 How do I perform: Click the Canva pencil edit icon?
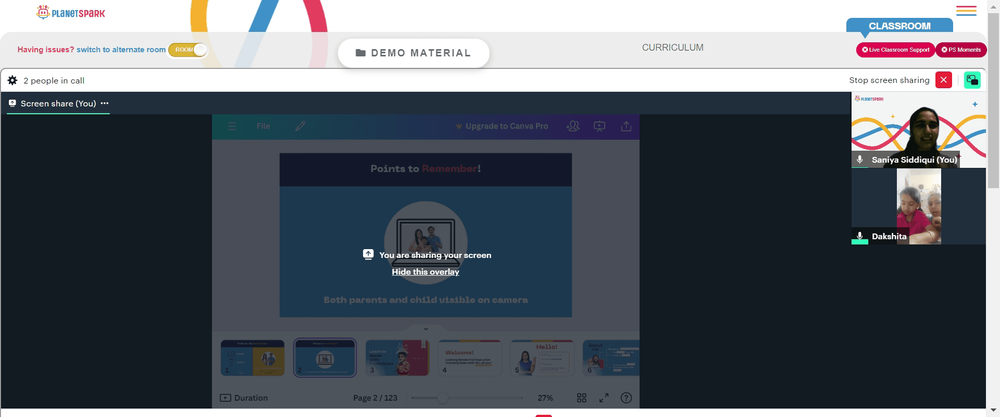click(300, 126)
